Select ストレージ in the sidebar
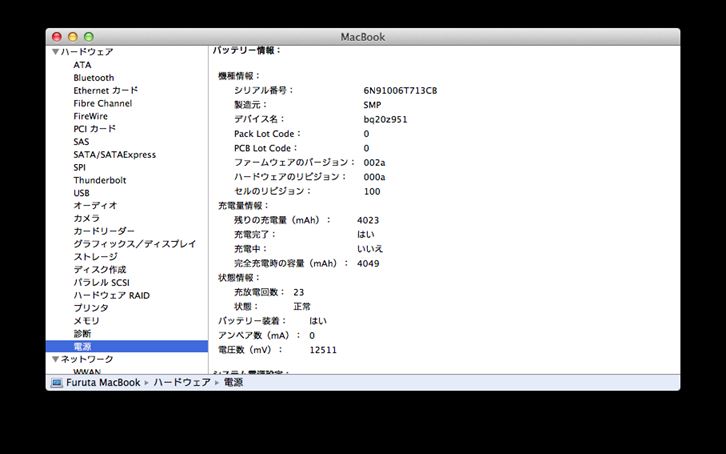Screen dimensions: 726x454 [x=95, y=257]
